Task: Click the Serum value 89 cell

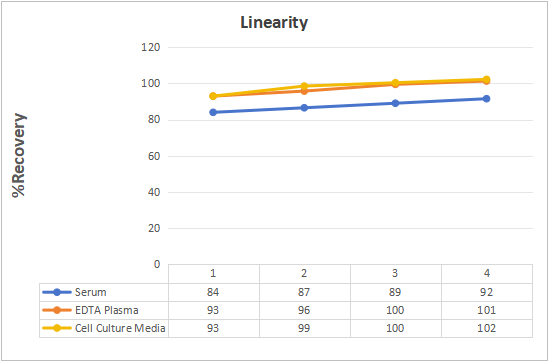Action: click(396, 292)
